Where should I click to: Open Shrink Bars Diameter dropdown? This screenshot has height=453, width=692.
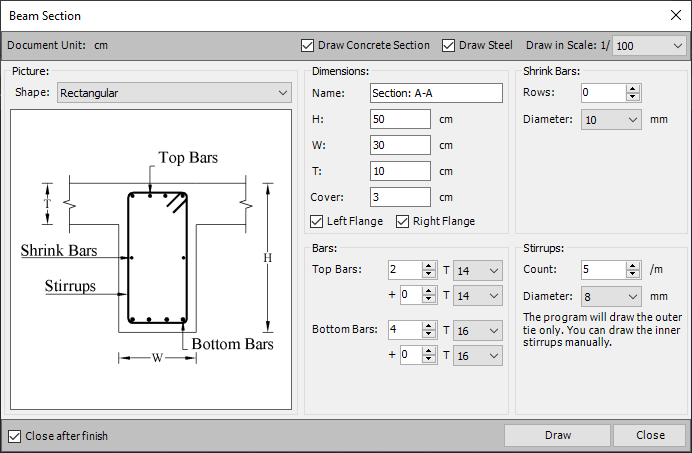(x=610, y=120)
